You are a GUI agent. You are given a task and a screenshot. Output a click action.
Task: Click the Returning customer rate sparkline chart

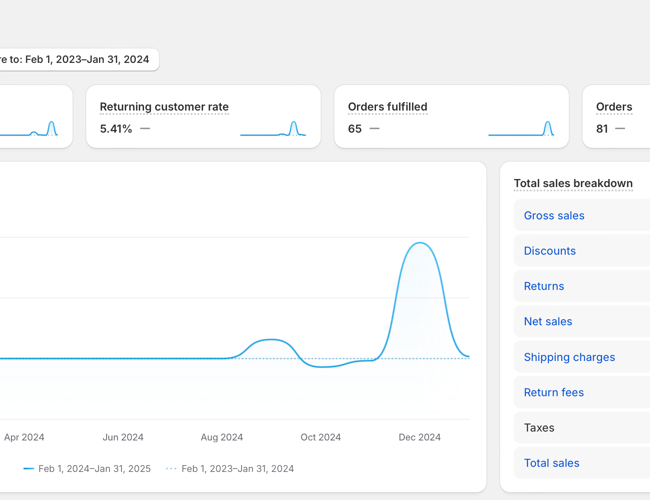[x=273, y=129]
